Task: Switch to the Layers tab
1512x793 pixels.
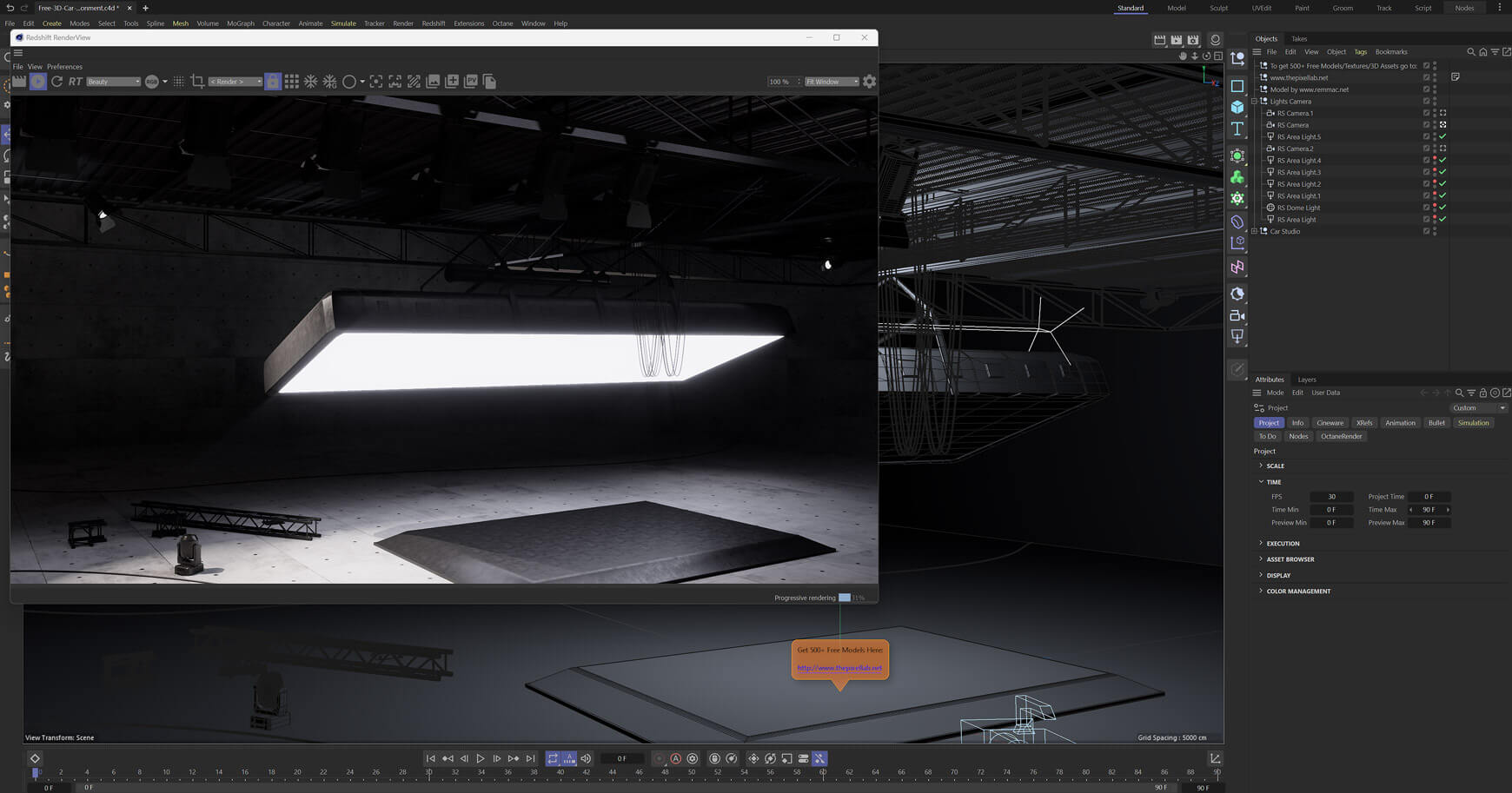Action: [x=1307, y=380]
